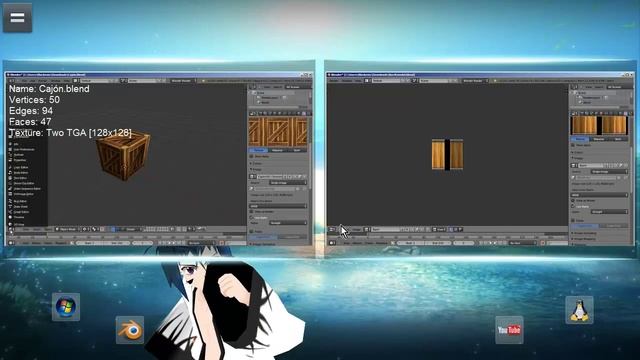Toggle Use Alpha checkbox in right window
The width and height of the screenshot is (640, 360).
coord(573,206)
